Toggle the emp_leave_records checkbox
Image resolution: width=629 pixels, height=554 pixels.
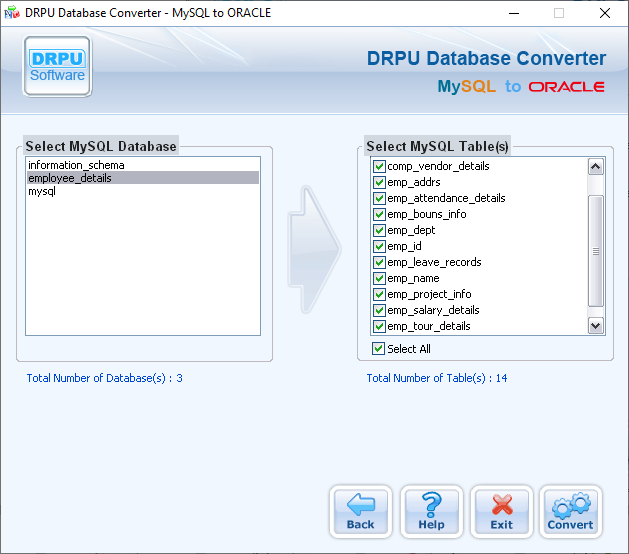pyautogui.click(x=379, y=262)
